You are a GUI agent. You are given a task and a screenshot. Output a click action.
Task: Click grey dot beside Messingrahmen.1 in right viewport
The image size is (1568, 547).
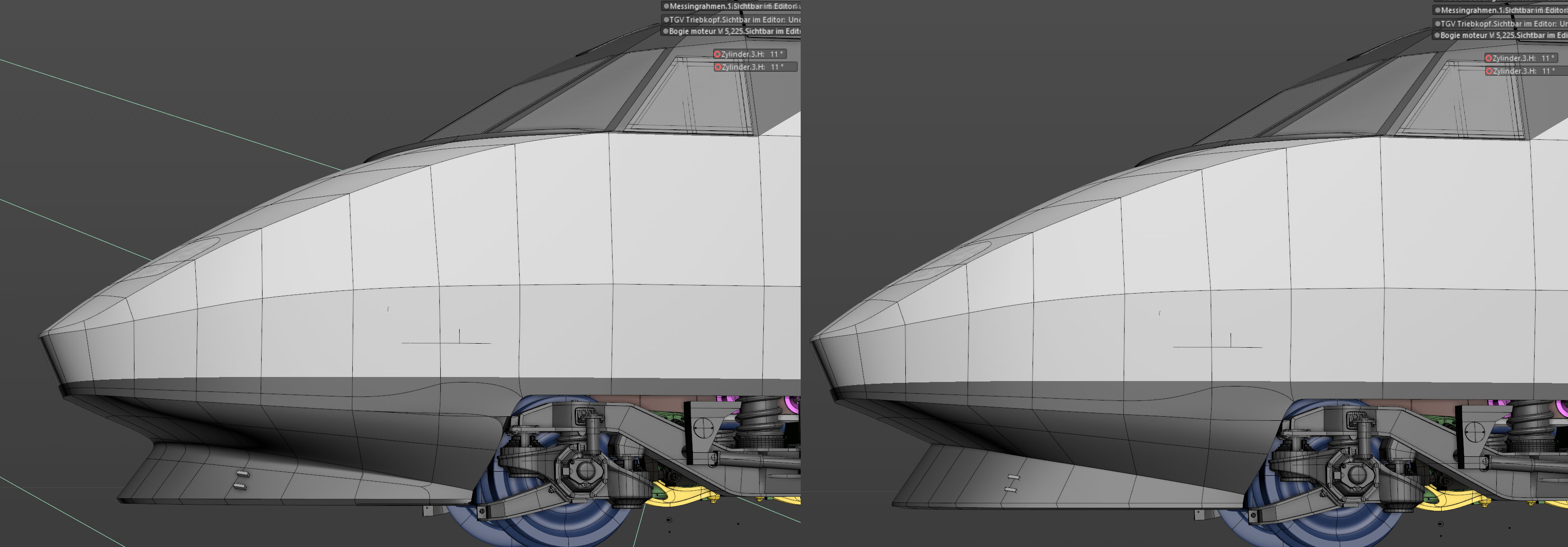1437,10
